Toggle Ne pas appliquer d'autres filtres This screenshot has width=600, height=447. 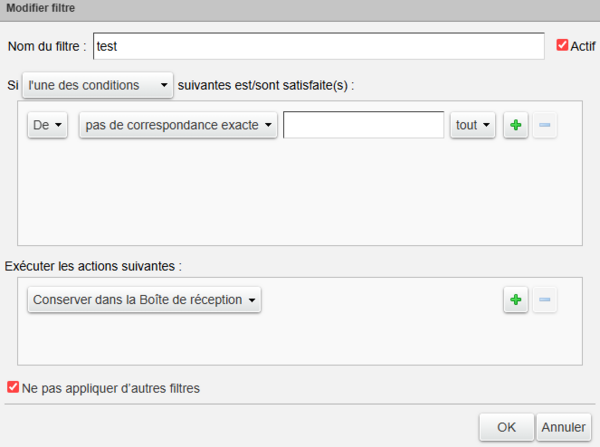[13, 387]
